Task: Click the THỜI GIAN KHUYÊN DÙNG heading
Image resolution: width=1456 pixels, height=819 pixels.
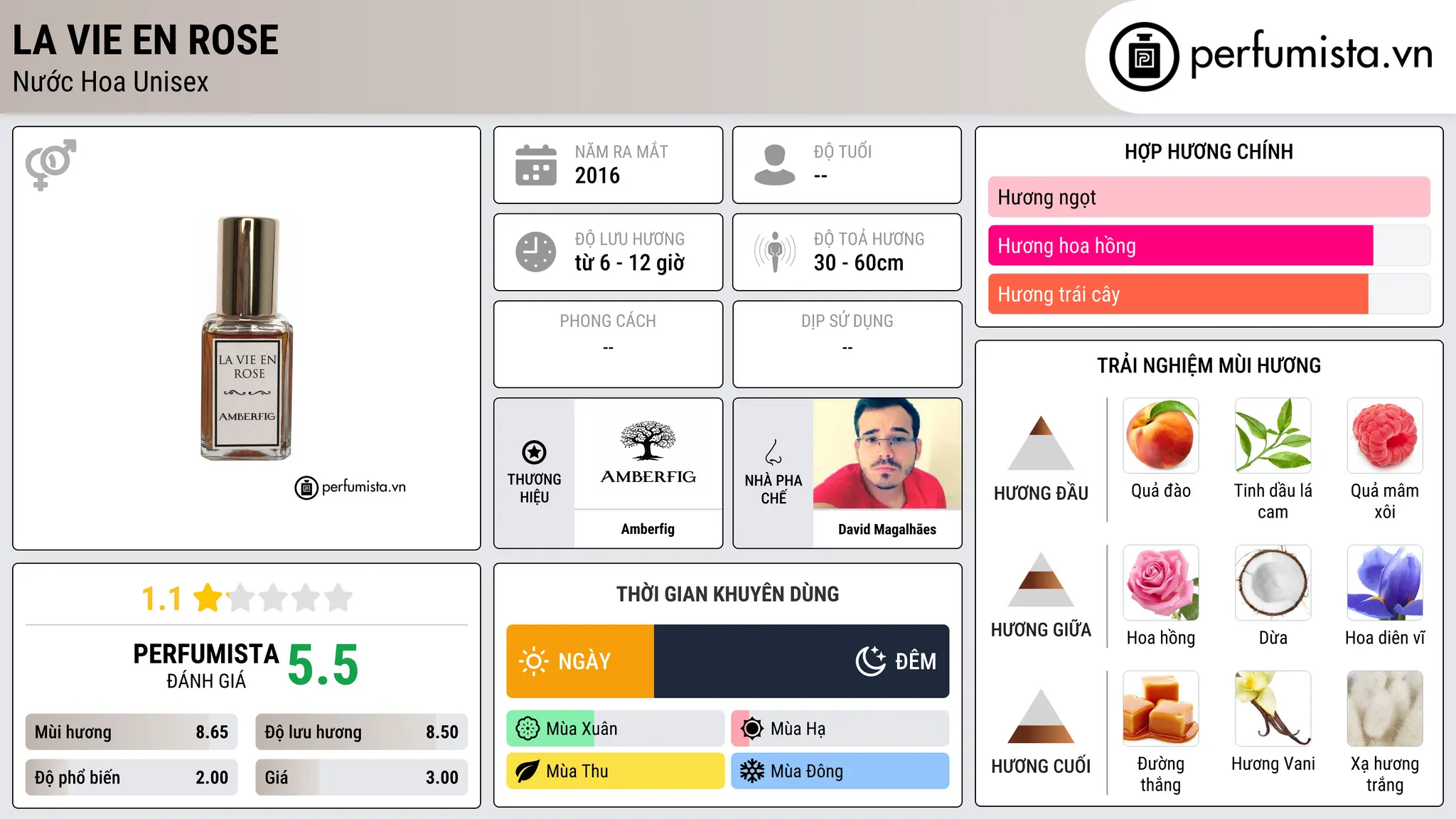Action: (x=728, y=594)
